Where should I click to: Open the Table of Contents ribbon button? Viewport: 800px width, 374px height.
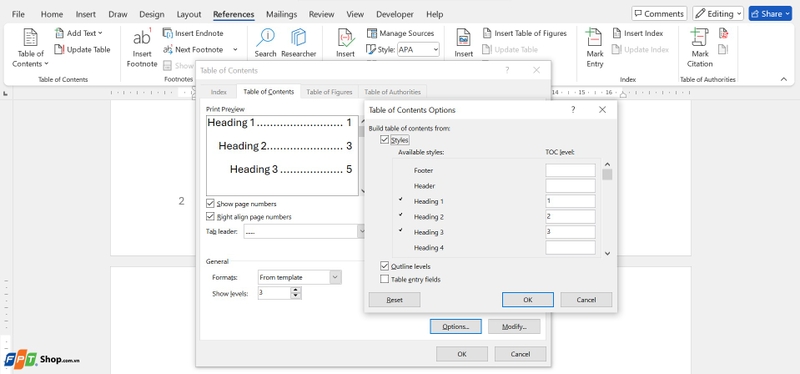31,48
